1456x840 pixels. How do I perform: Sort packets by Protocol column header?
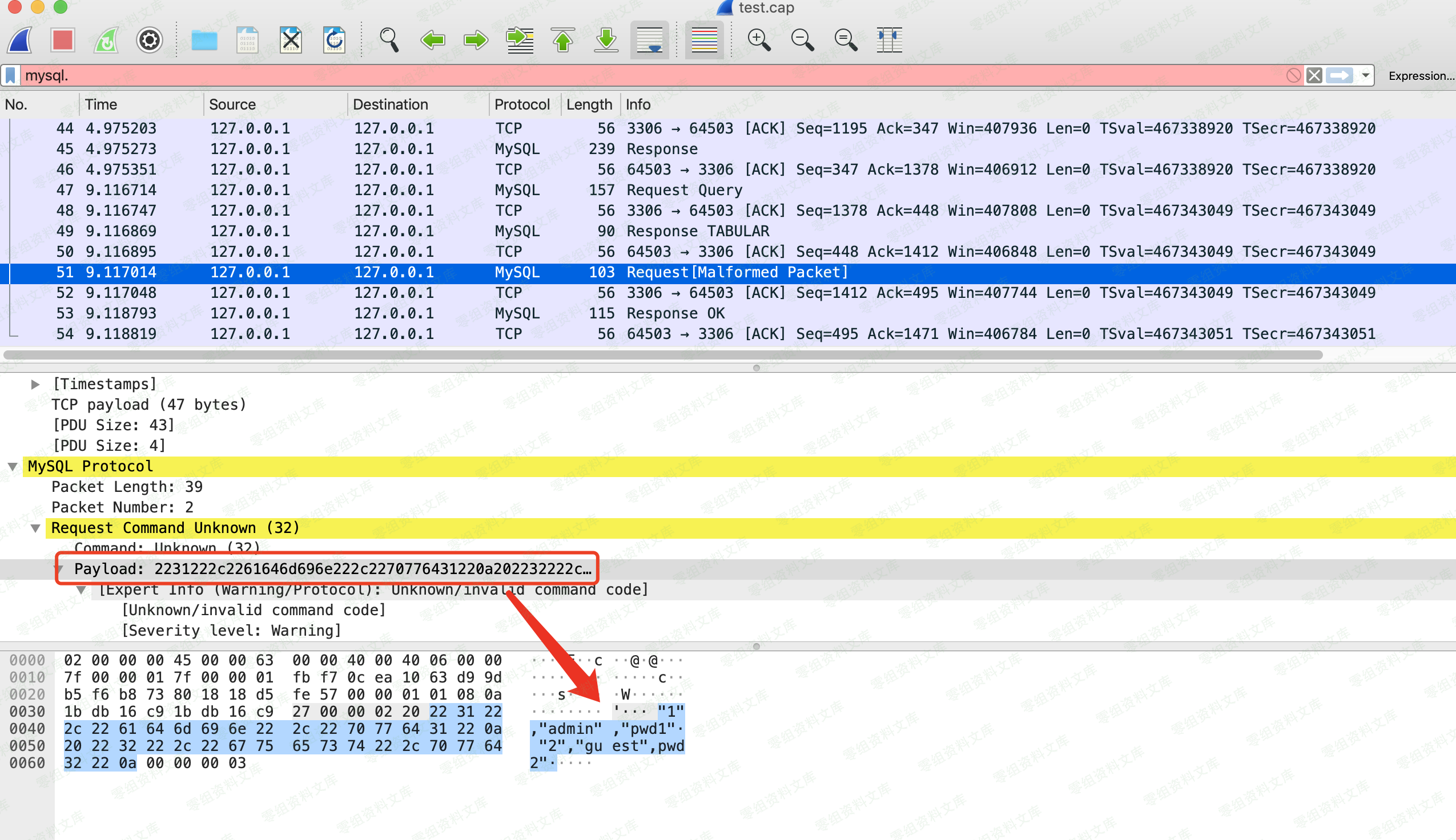(x=522, y=104)
